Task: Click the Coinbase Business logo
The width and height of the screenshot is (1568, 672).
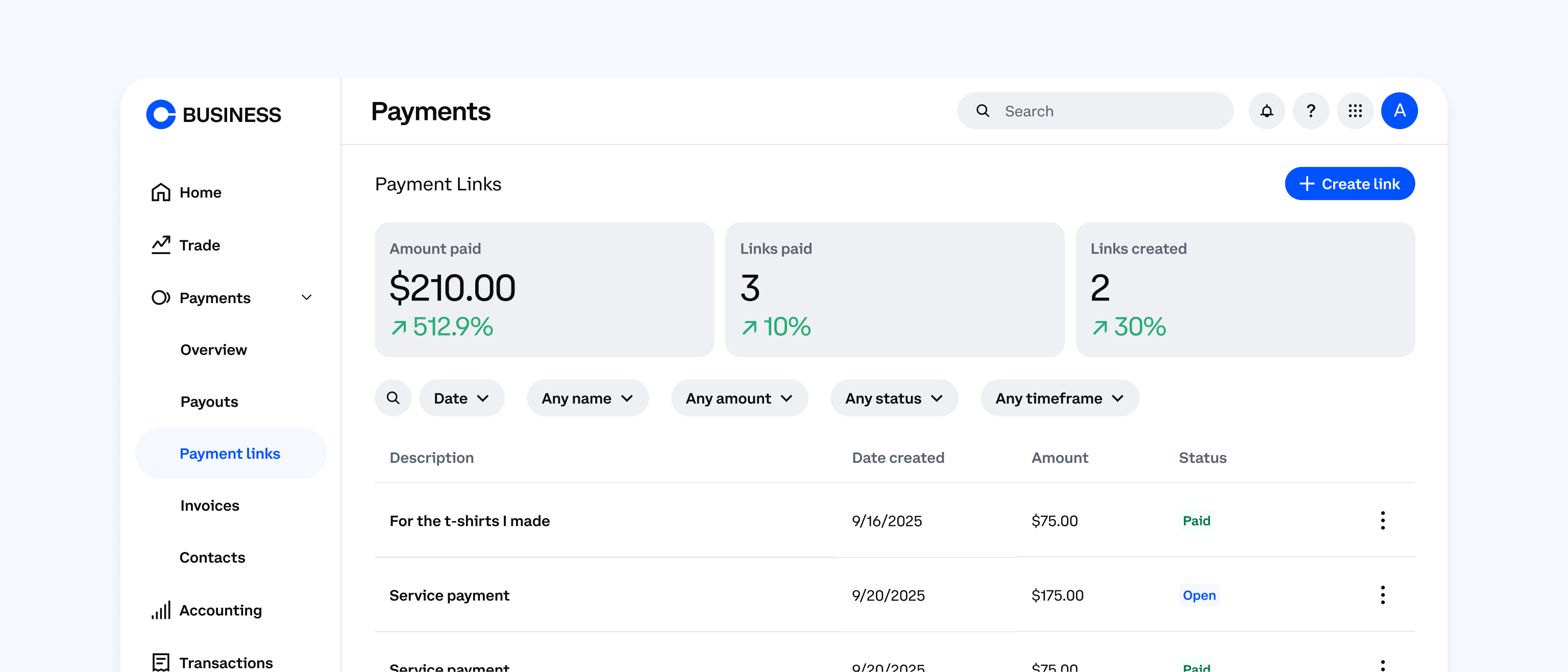Action: (x=213, y=114)
